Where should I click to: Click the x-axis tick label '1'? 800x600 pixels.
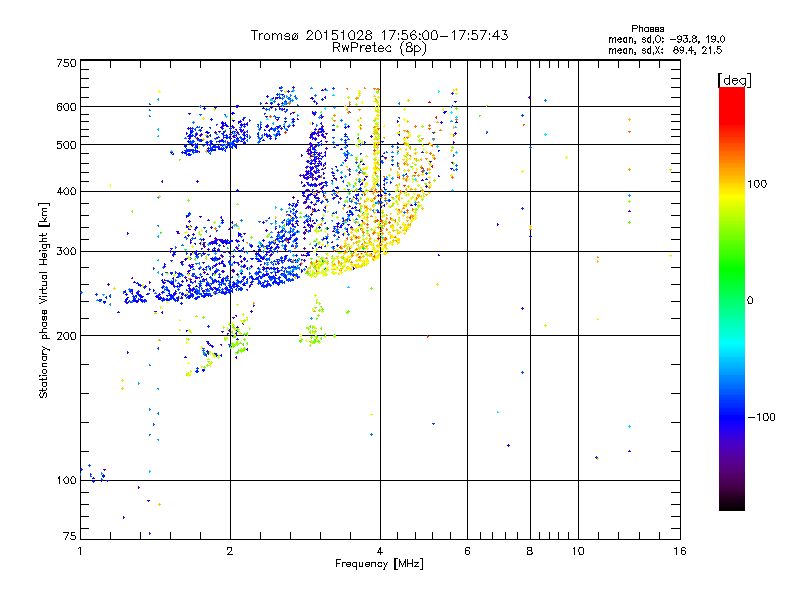(x=80, y=551)
